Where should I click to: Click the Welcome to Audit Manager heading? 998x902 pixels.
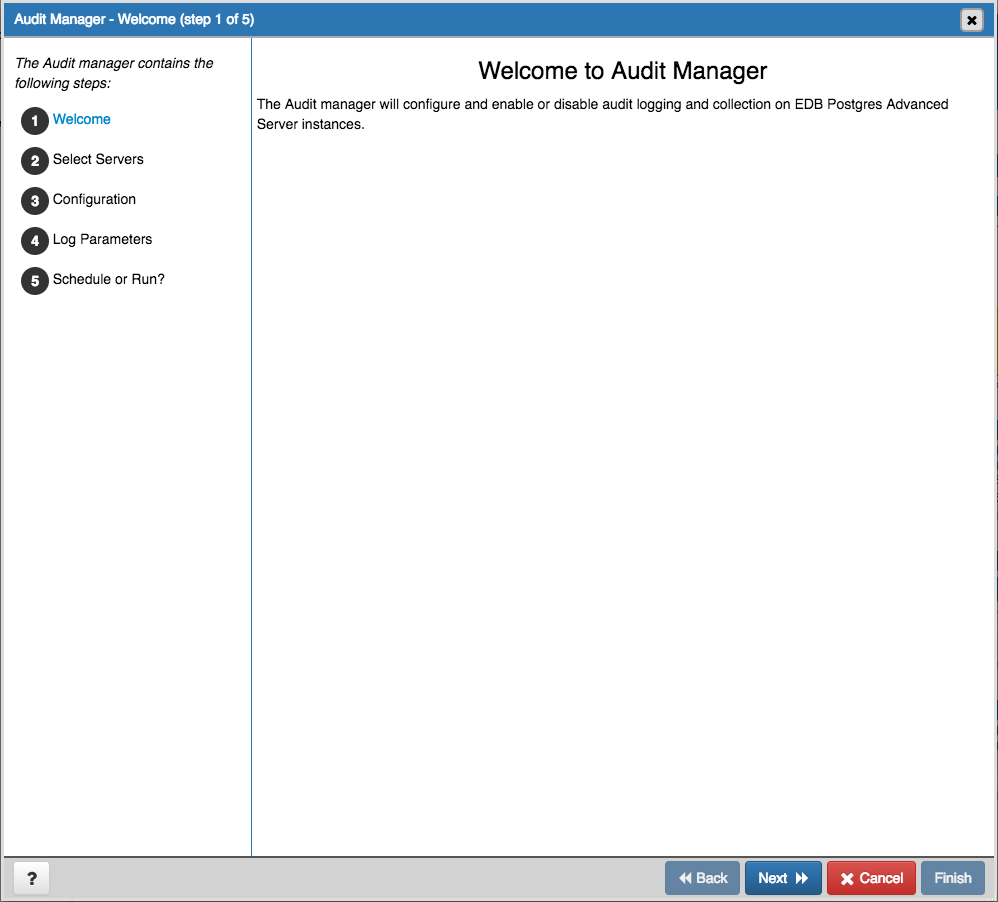click(622, 71)
